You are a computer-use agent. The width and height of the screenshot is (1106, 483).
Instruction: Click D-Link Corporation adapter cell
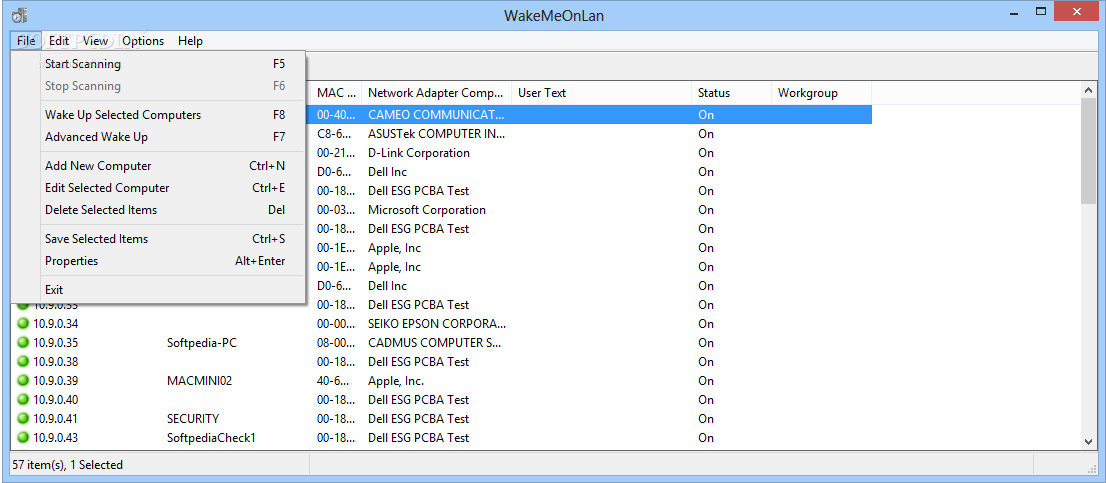(x=419, y=152)
